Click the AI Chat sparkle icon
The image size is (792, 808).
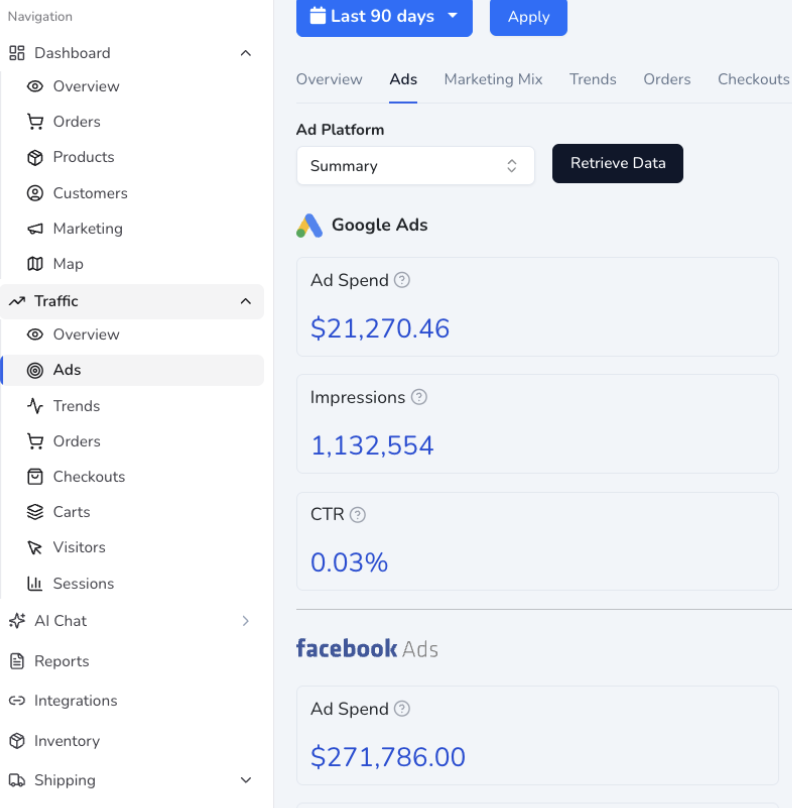click(x=17, y=621)
